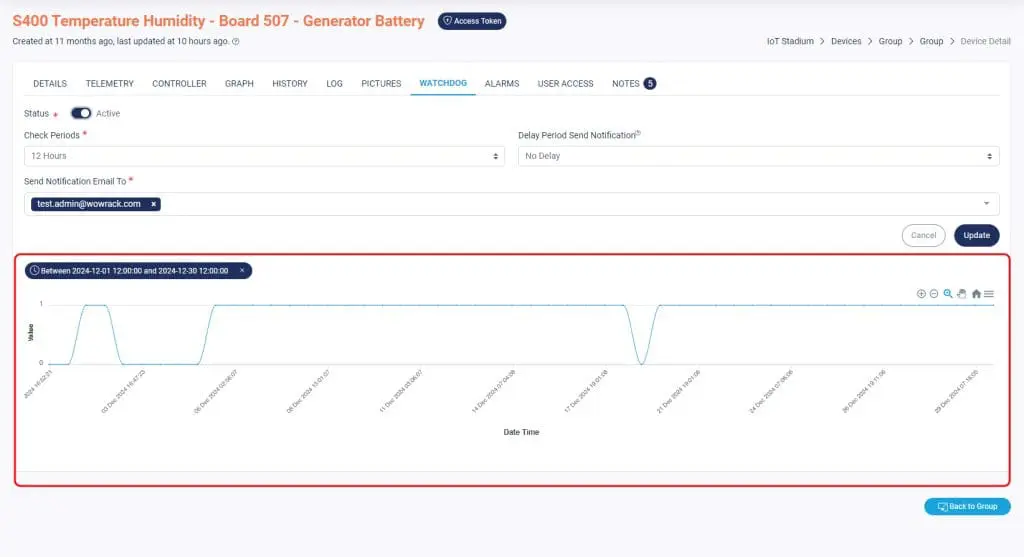Click the chart zoom in plus icon
The image size is (1024, 557).
pyautogui.click(x=921, y=293)
